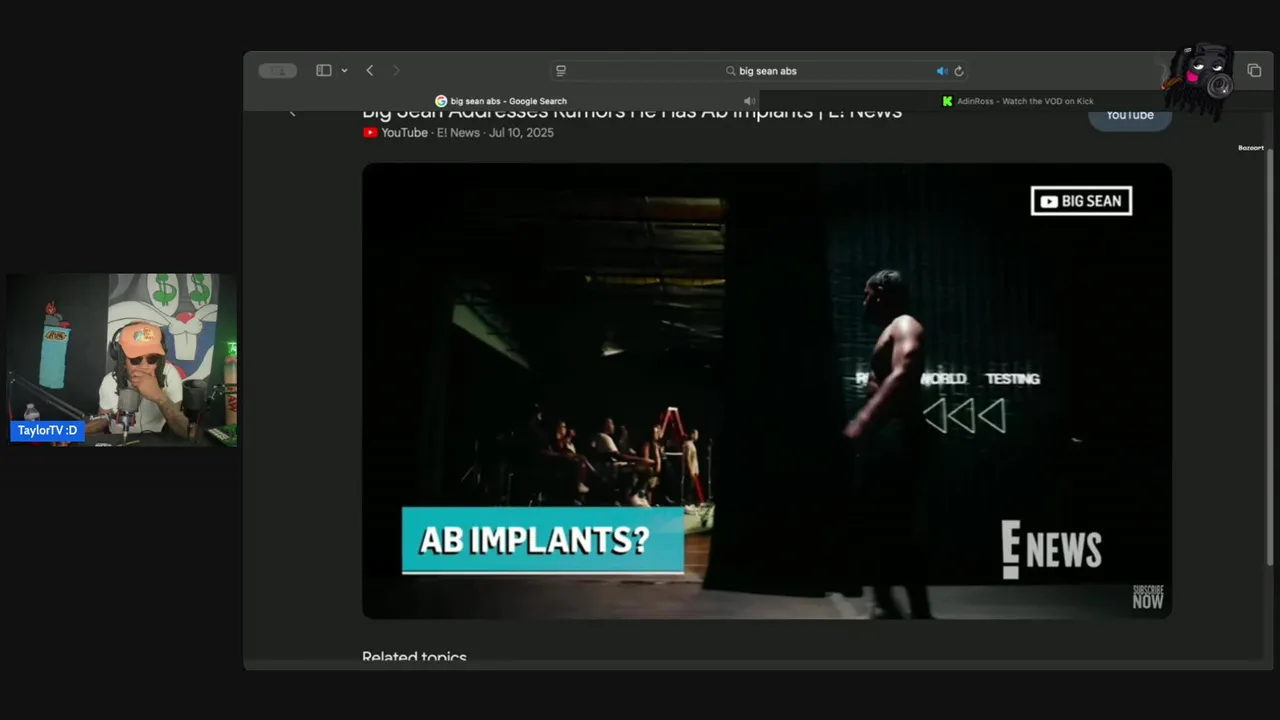Open the sidebar dropdown chevron
Viewport: 1280px width, 720px height.
click(344, 71)
